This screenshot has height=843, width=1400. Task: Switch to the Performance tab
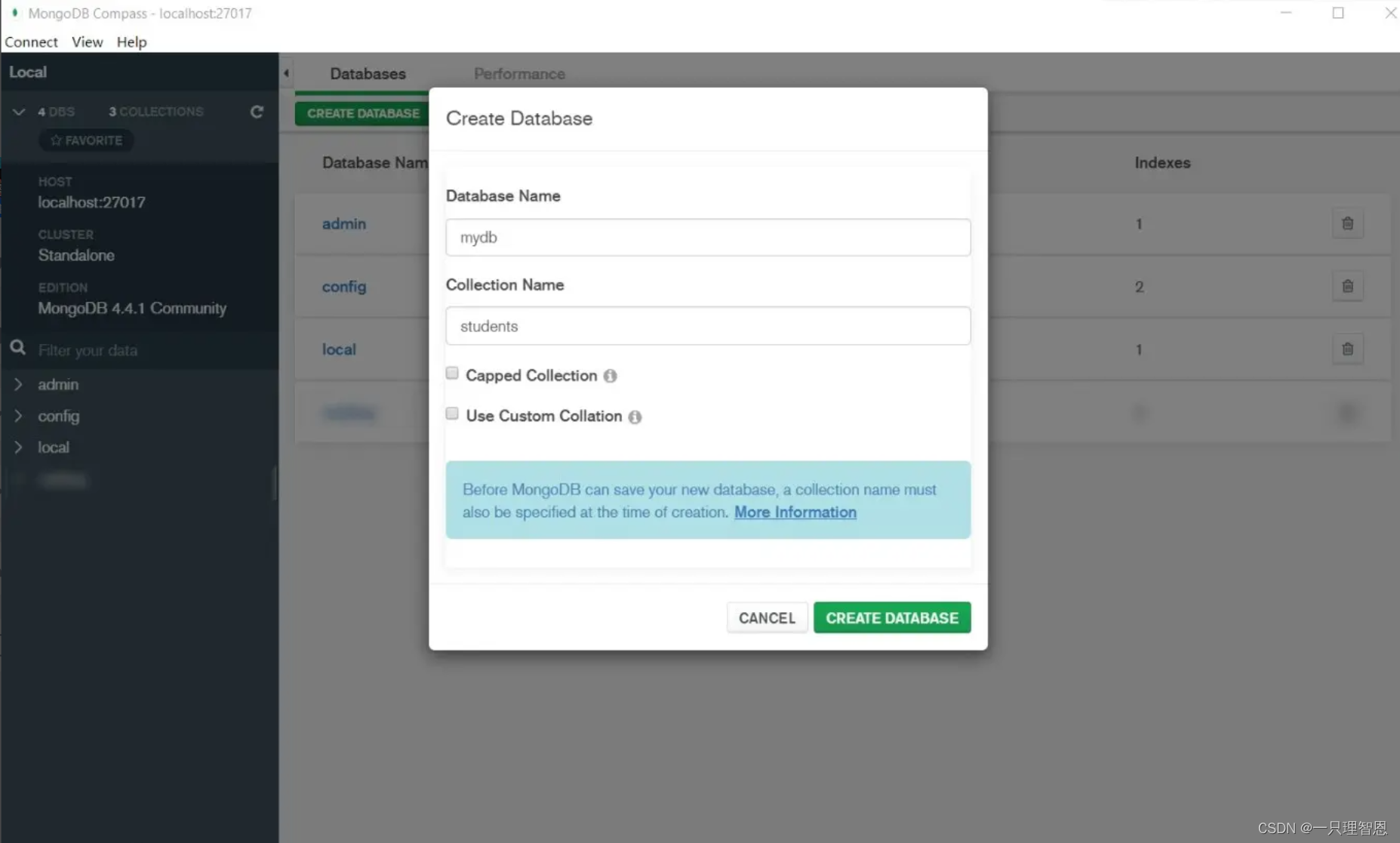tap(519, 73)
